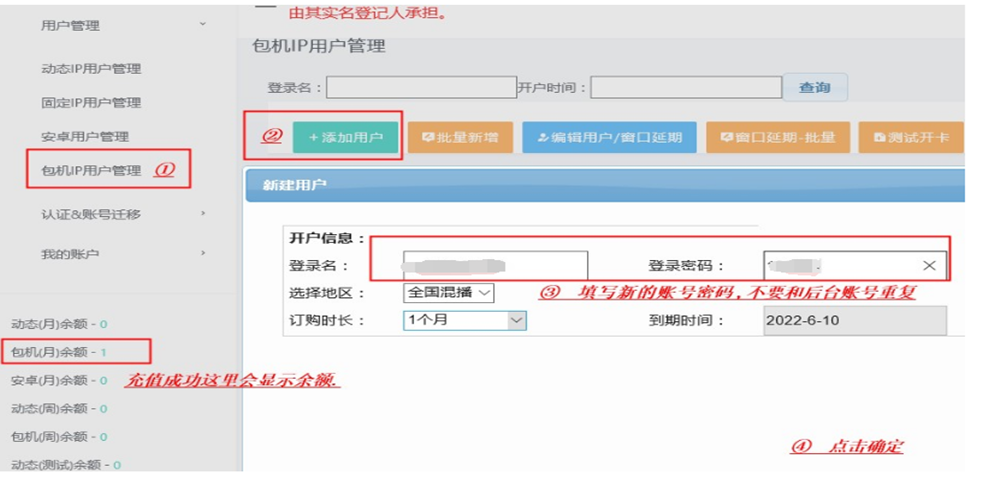The image size is (988, 502).
Task: Open 动态IP用户管理 in the sidebar
Action: (x=91, y=69)
